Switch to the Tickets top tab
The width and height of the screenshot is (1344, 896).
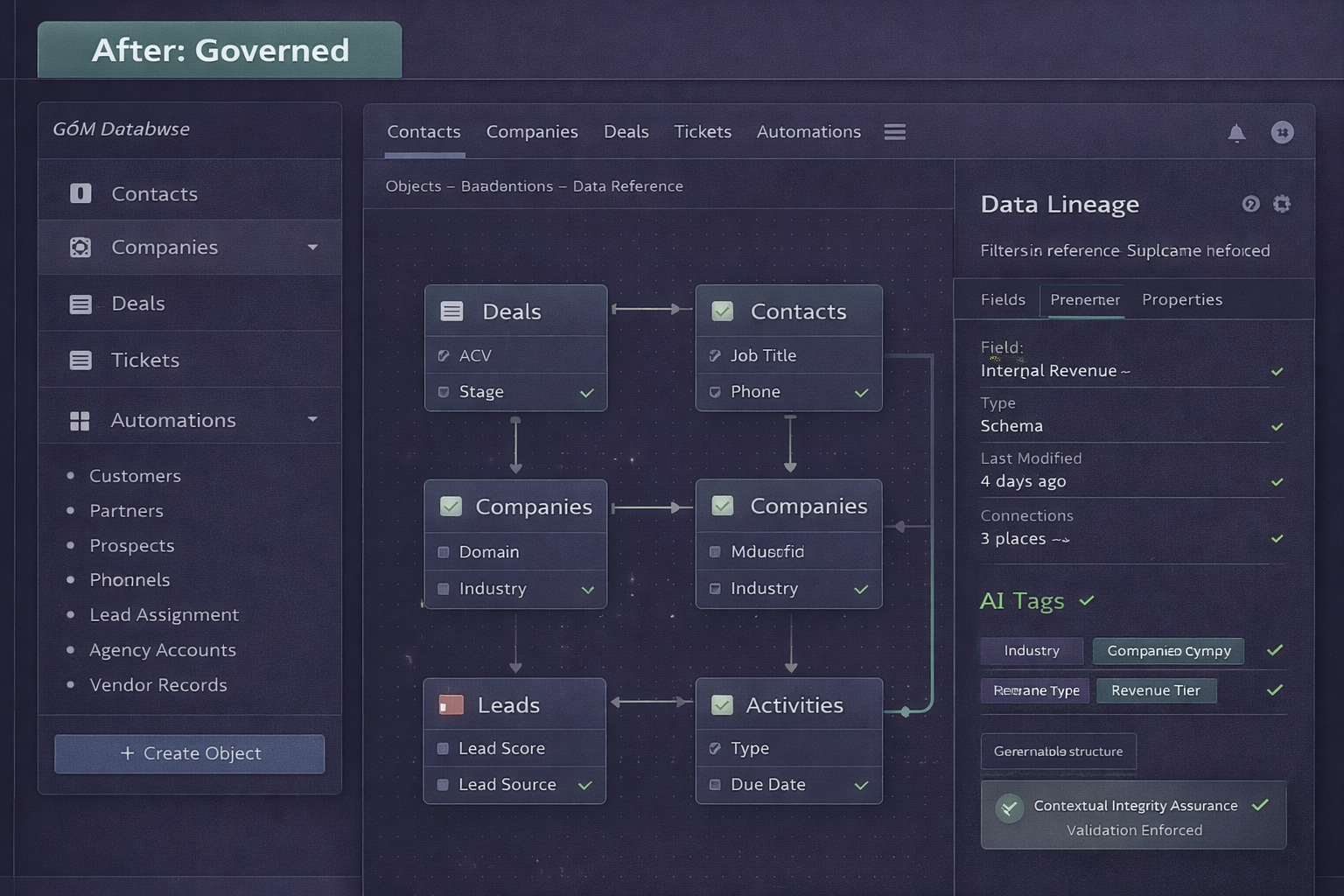click(702, 132)
